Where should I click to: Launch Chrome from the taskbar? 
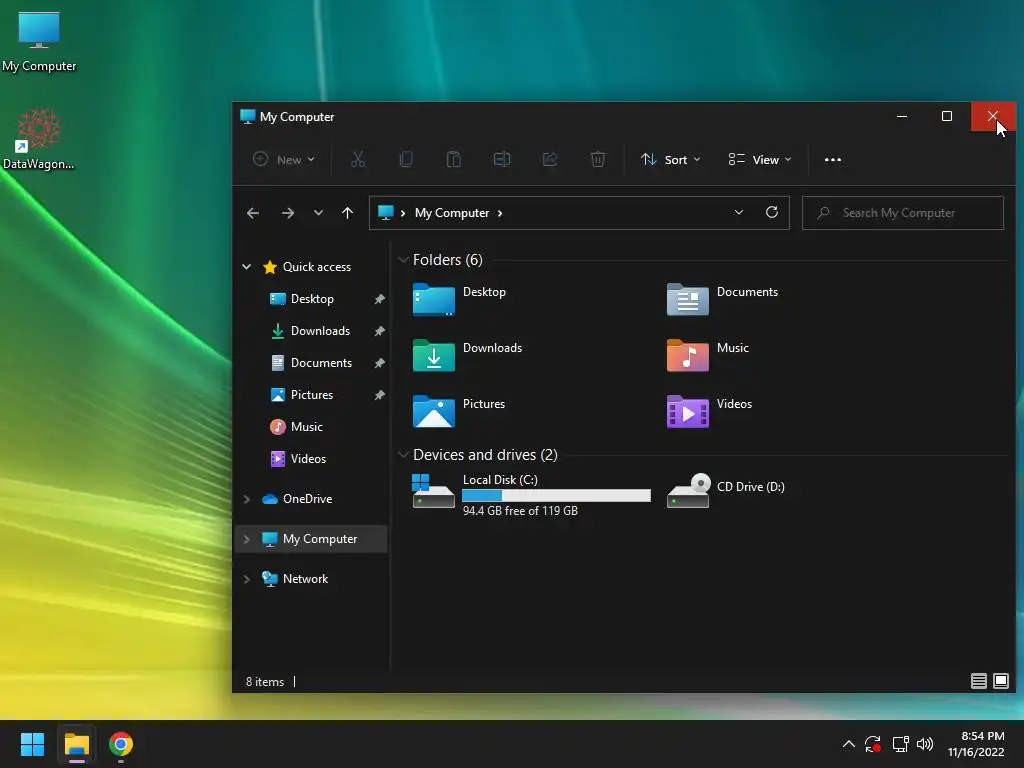(121, 744)
